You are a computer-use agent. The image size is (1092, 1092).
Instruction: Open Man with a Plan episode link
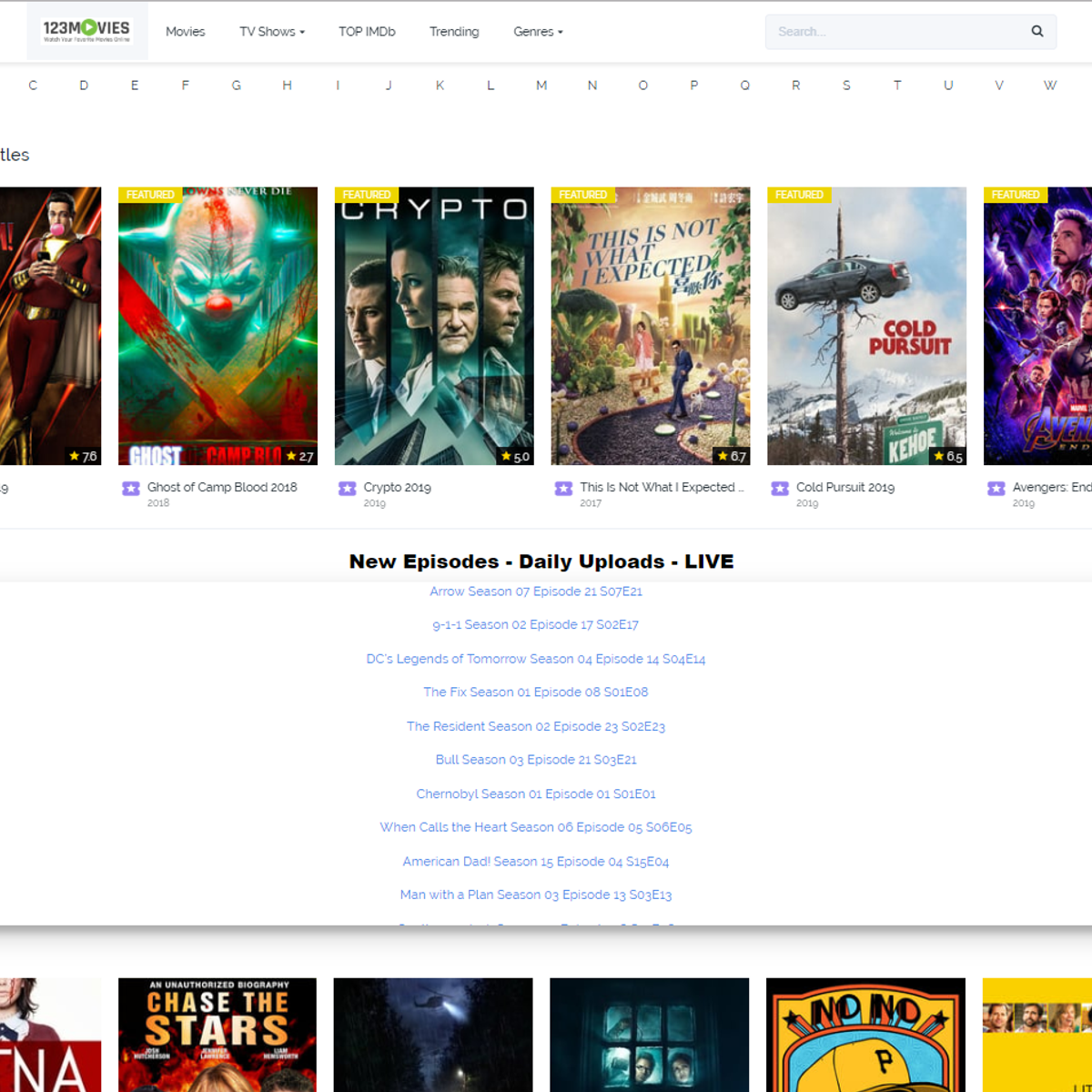(536, 895)
